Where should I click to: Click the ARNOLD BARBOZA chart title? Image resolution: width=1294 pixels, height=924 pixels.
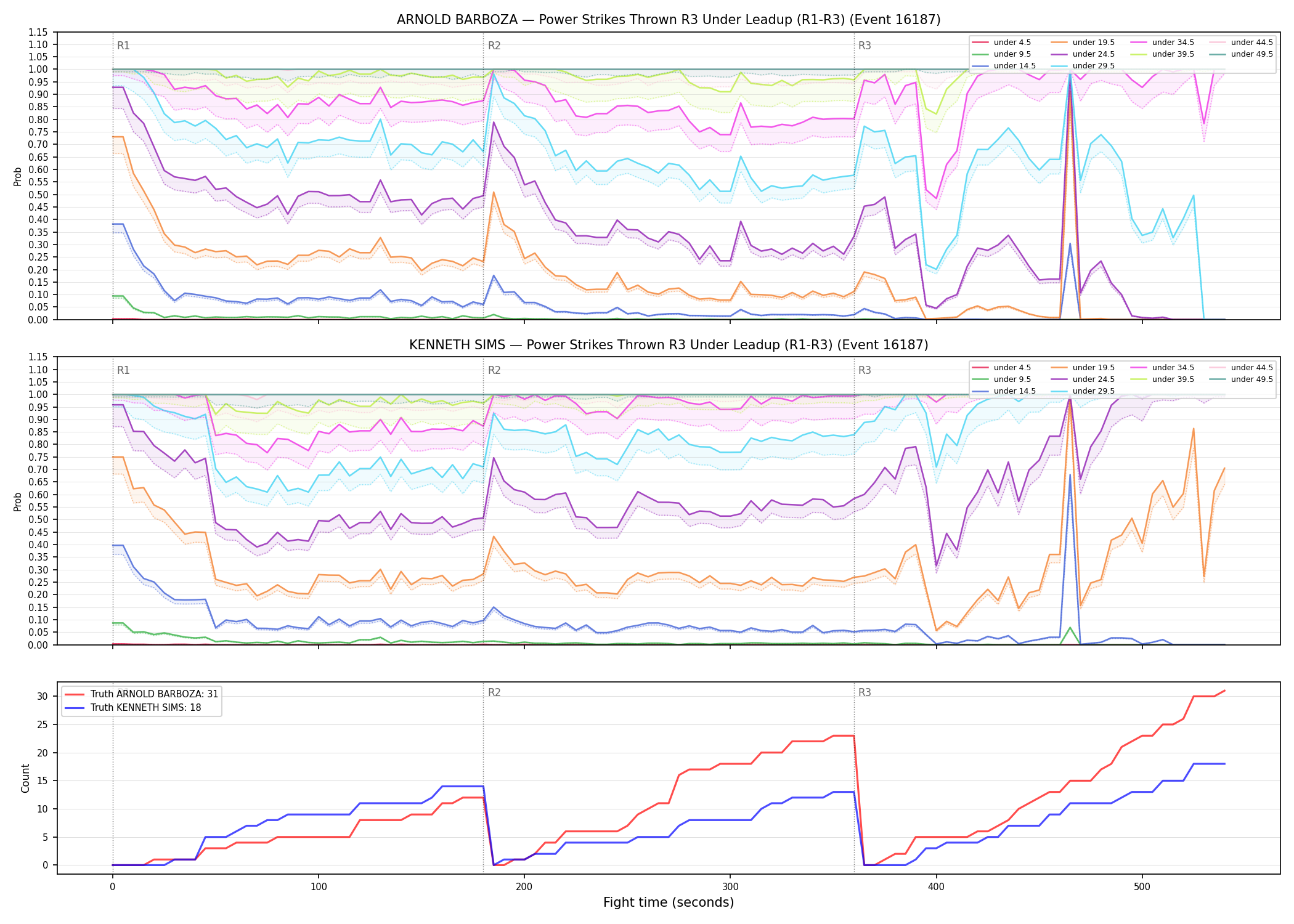(x=669, y=20)
